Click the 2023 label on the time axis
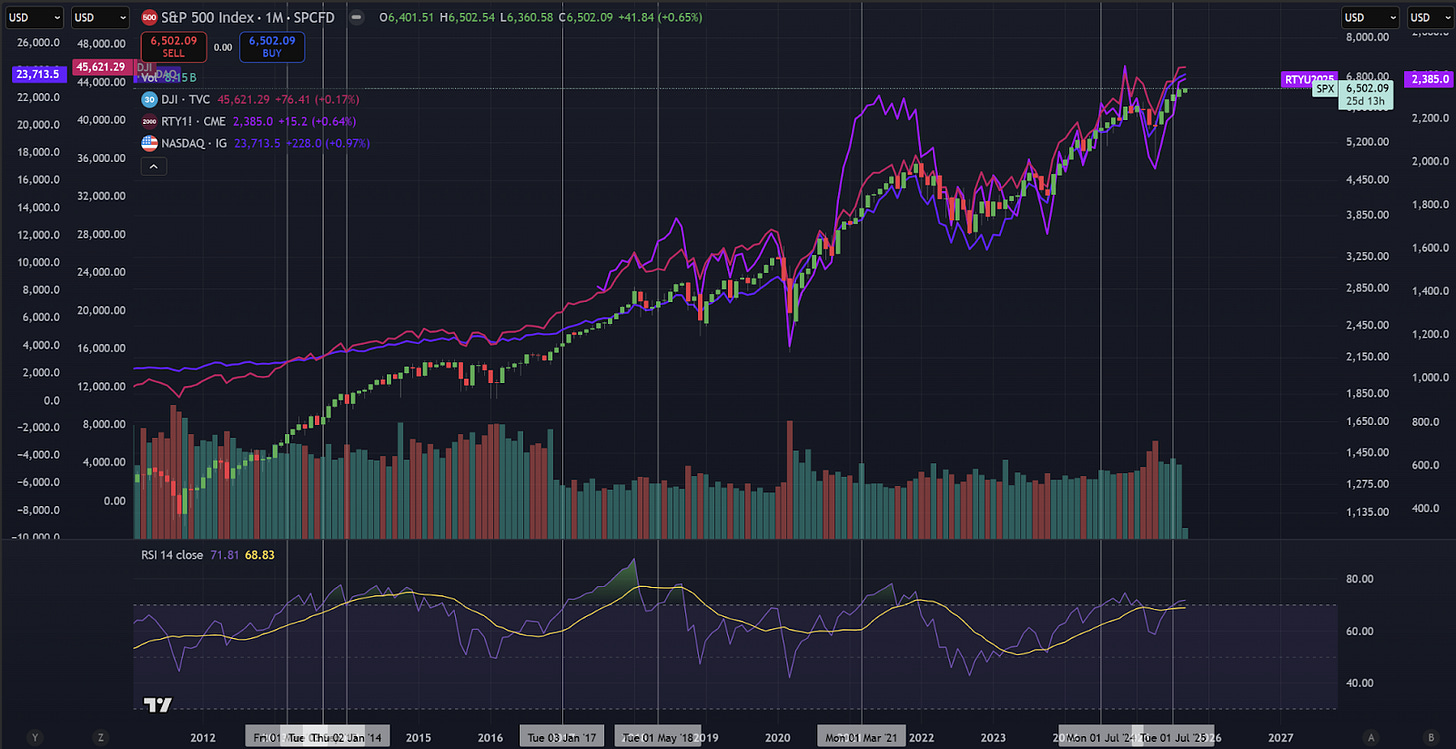 point(993,738)
